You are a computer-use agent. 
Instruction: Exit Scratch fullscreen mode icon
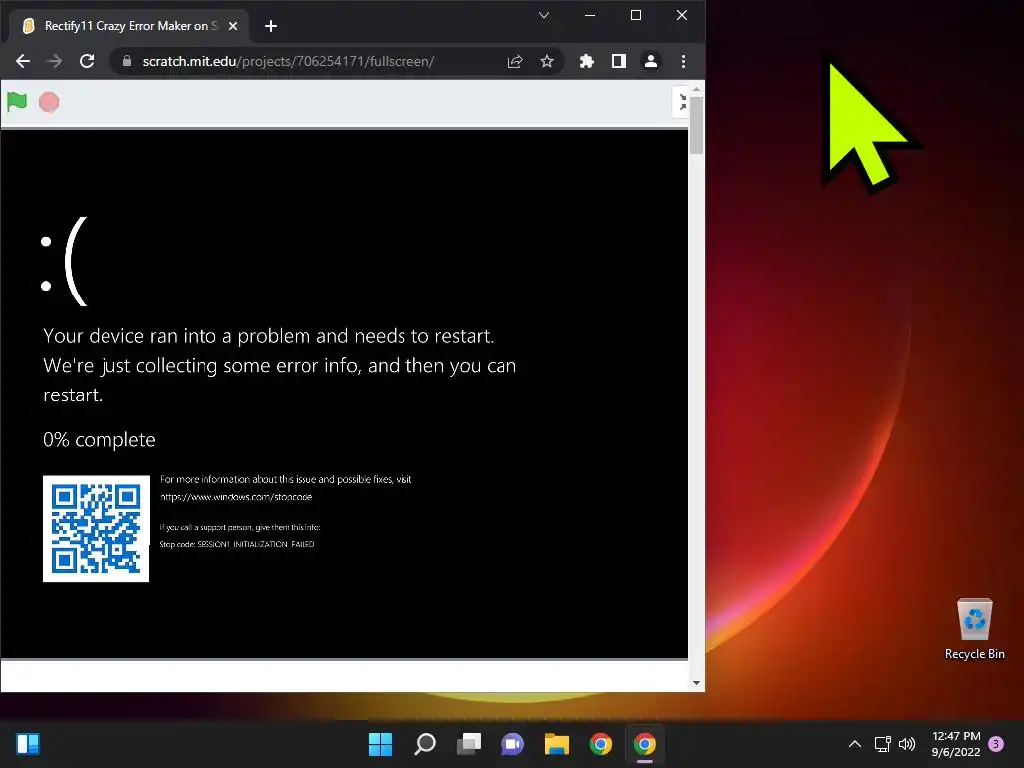(682, 103)
